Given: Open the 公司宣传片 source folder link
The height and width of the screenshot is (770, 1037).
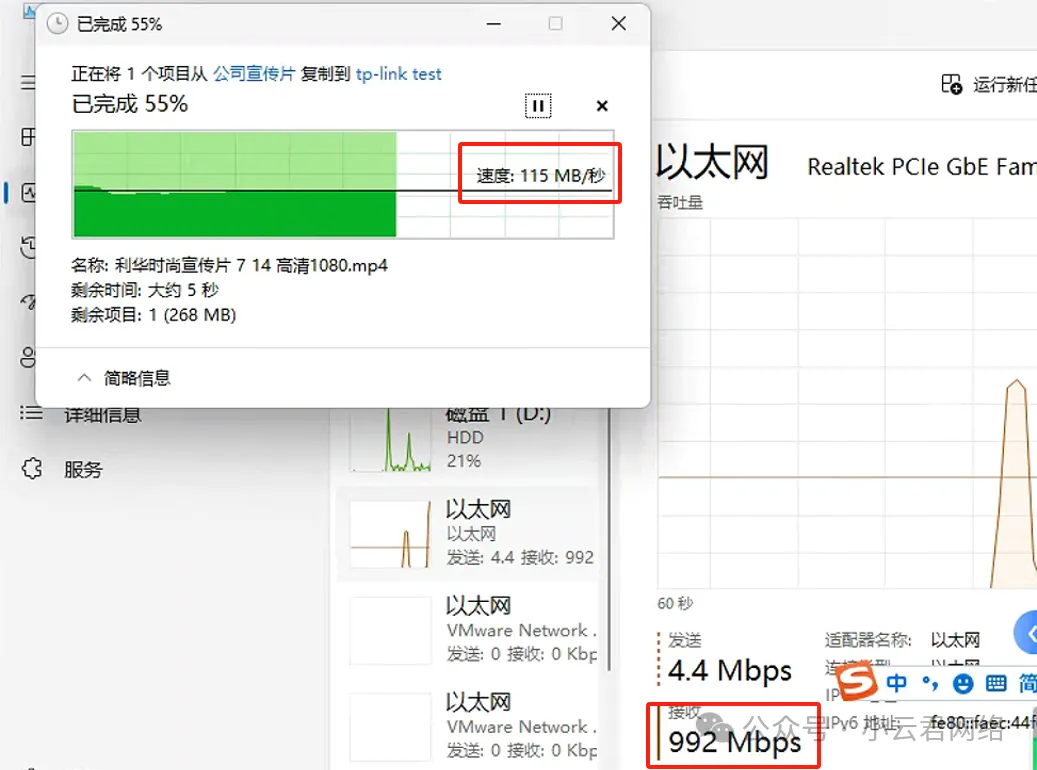Looking at the screenshot, I should point(254,74).
